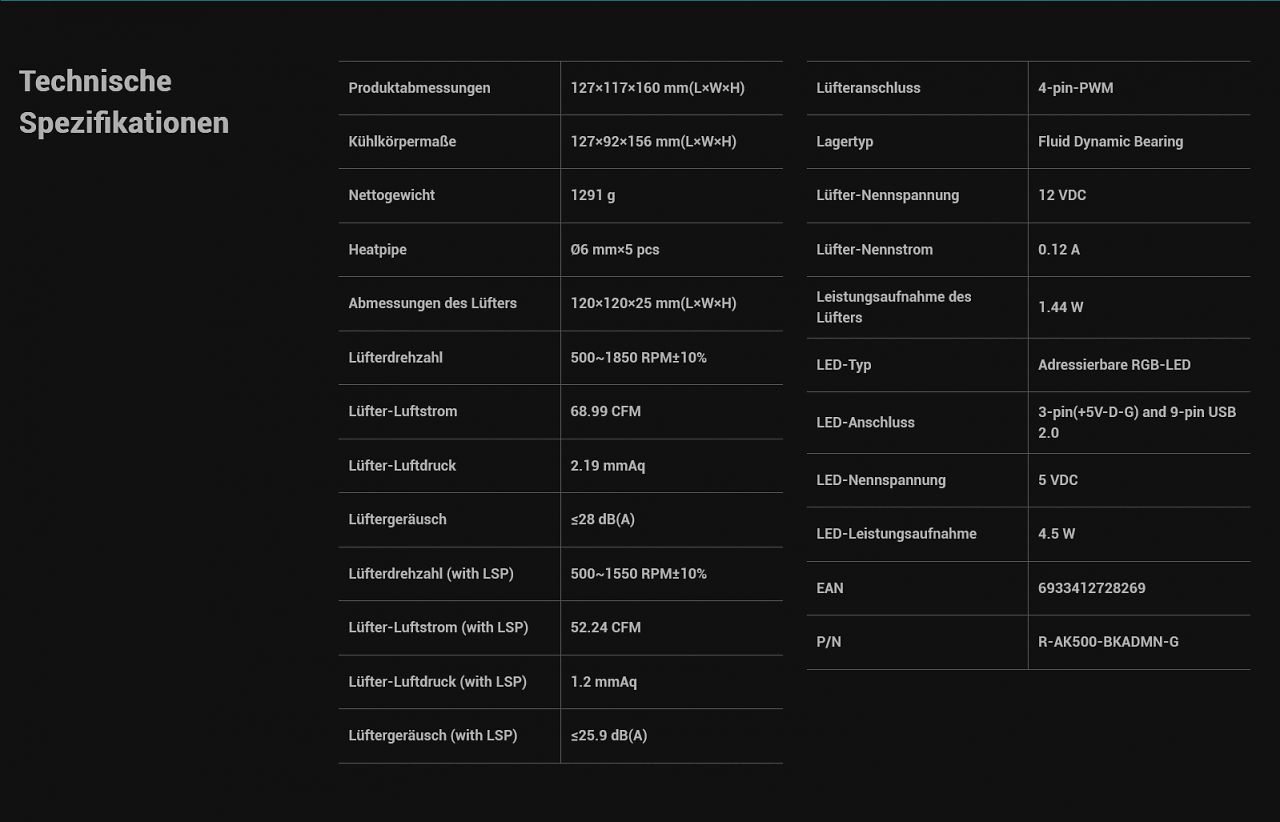
Task: Click the Lüfteranschluss value 4-pin-PWM
Action: click(x=1076, y=88)
